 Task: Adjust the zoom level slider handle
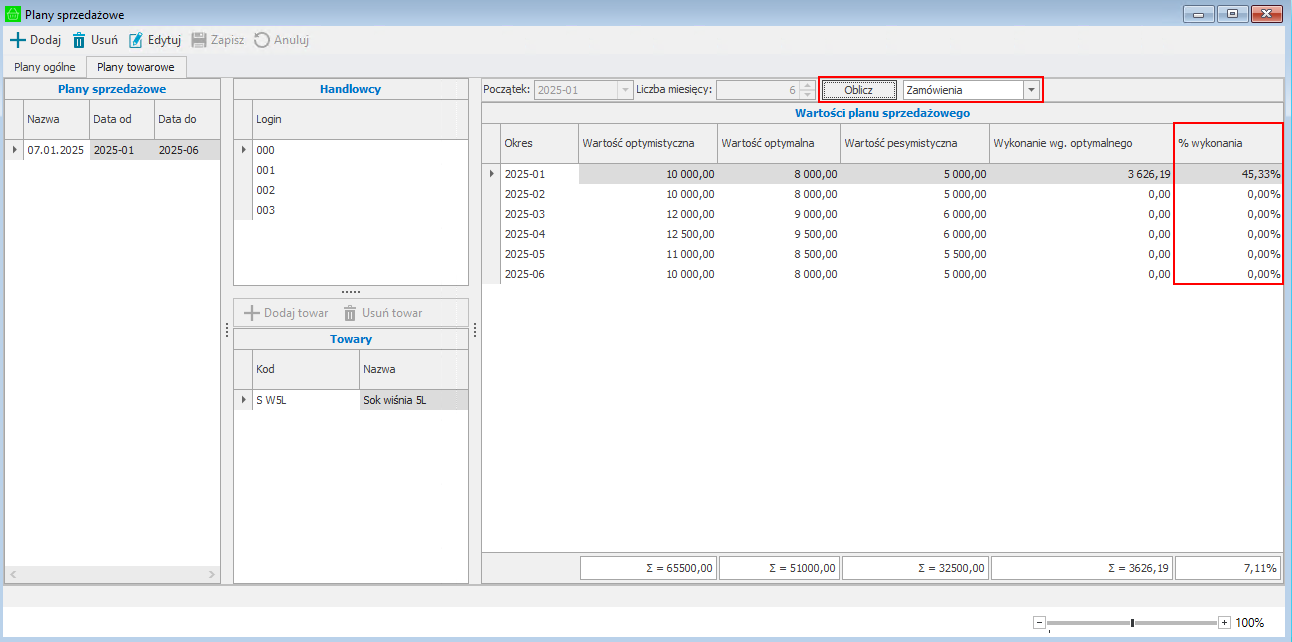(x=1132, y=622)
